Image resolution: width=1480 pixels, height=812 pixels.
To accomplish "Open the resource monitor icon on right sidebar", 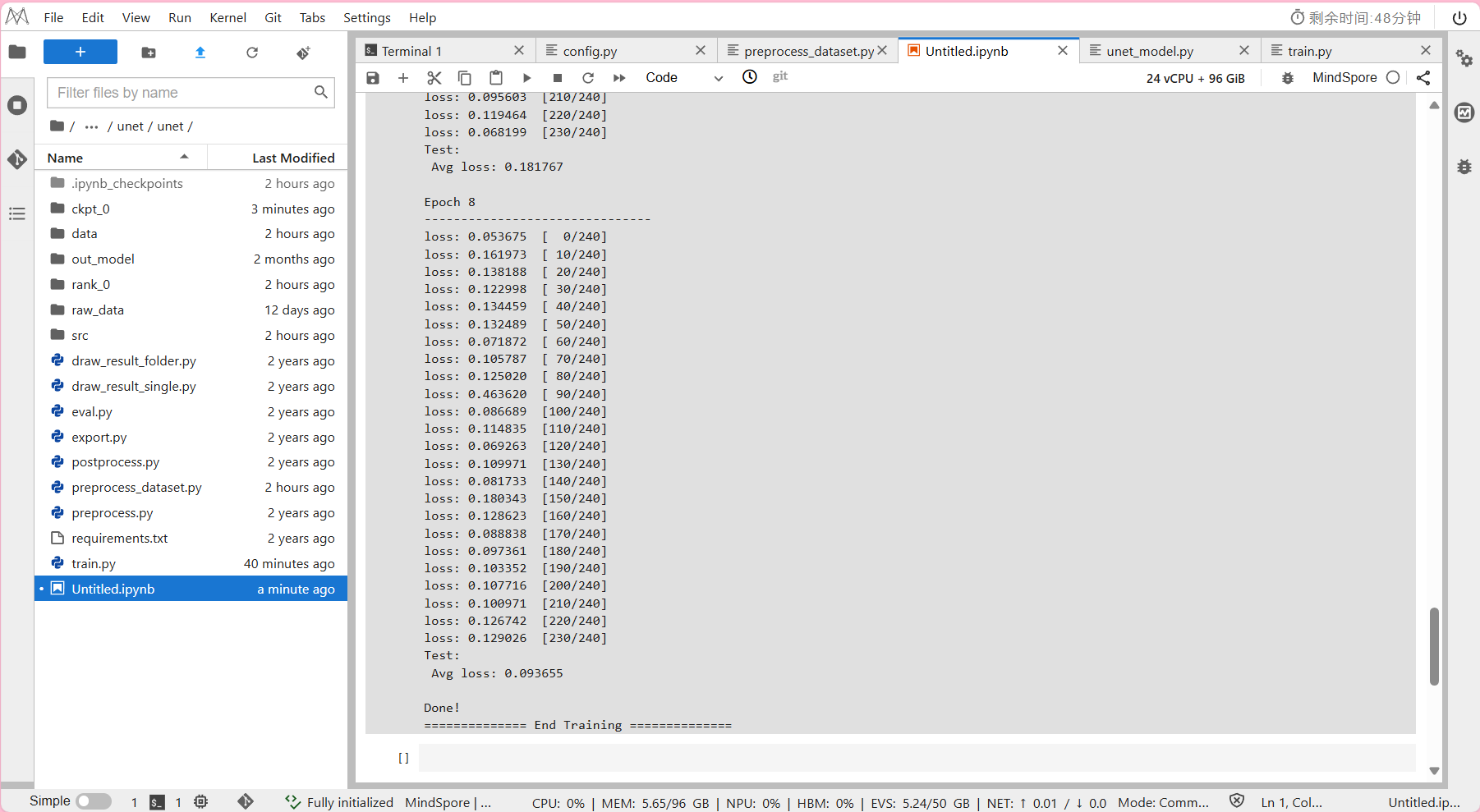I will [x=1464, y=112].
